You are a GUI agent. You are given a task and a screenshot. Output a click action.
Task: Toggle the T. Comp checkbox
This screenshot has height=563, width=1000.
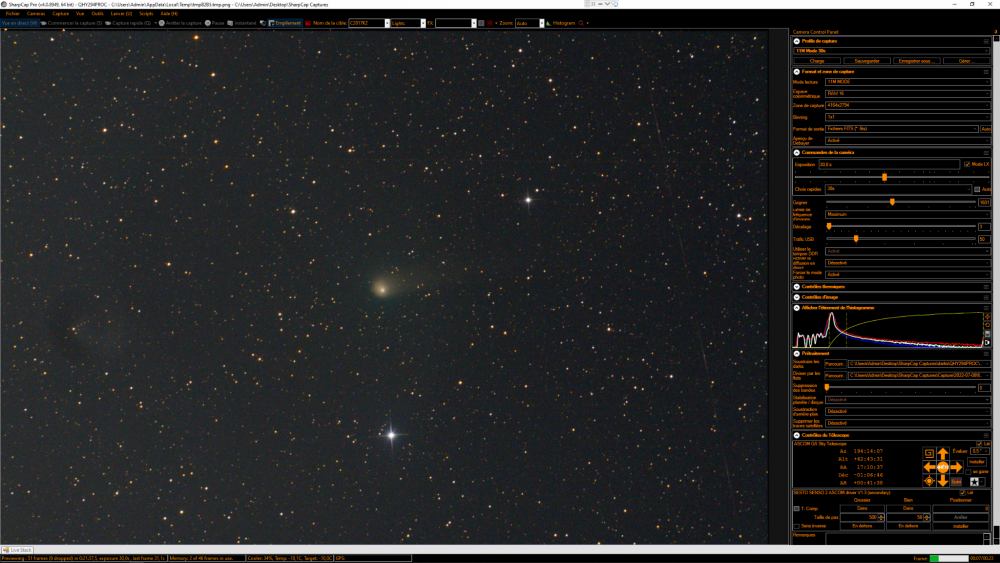point(797,508)
